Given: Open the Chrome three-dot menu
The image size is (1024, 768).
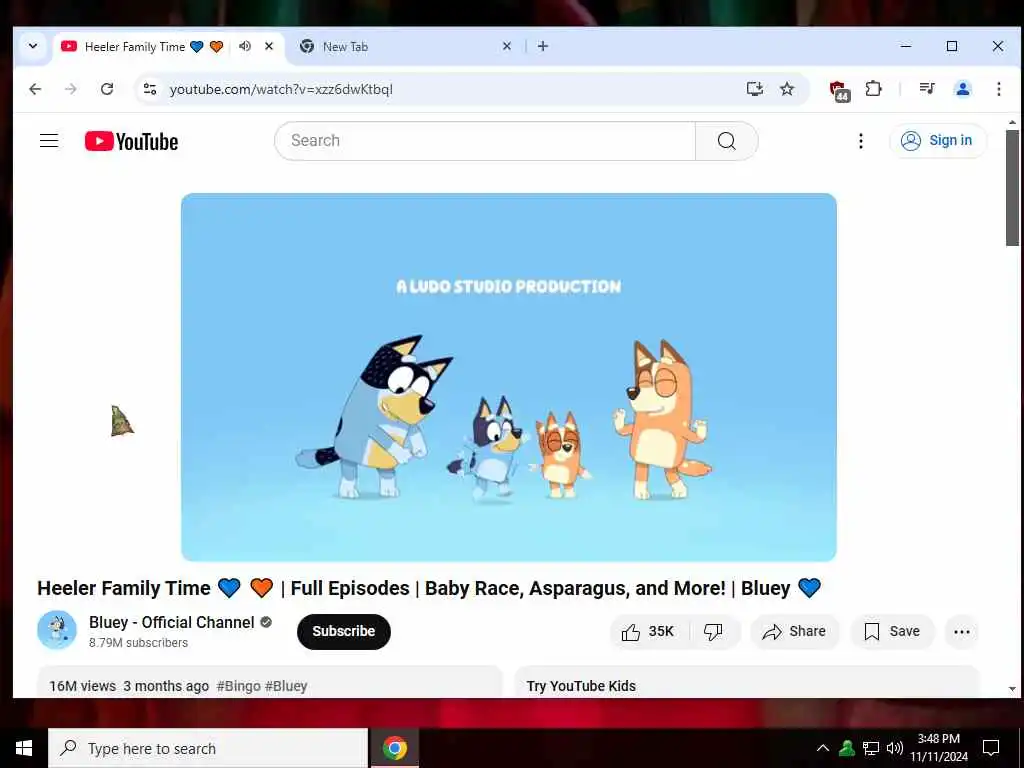Looking at the screenshot, I should point(999,89).
